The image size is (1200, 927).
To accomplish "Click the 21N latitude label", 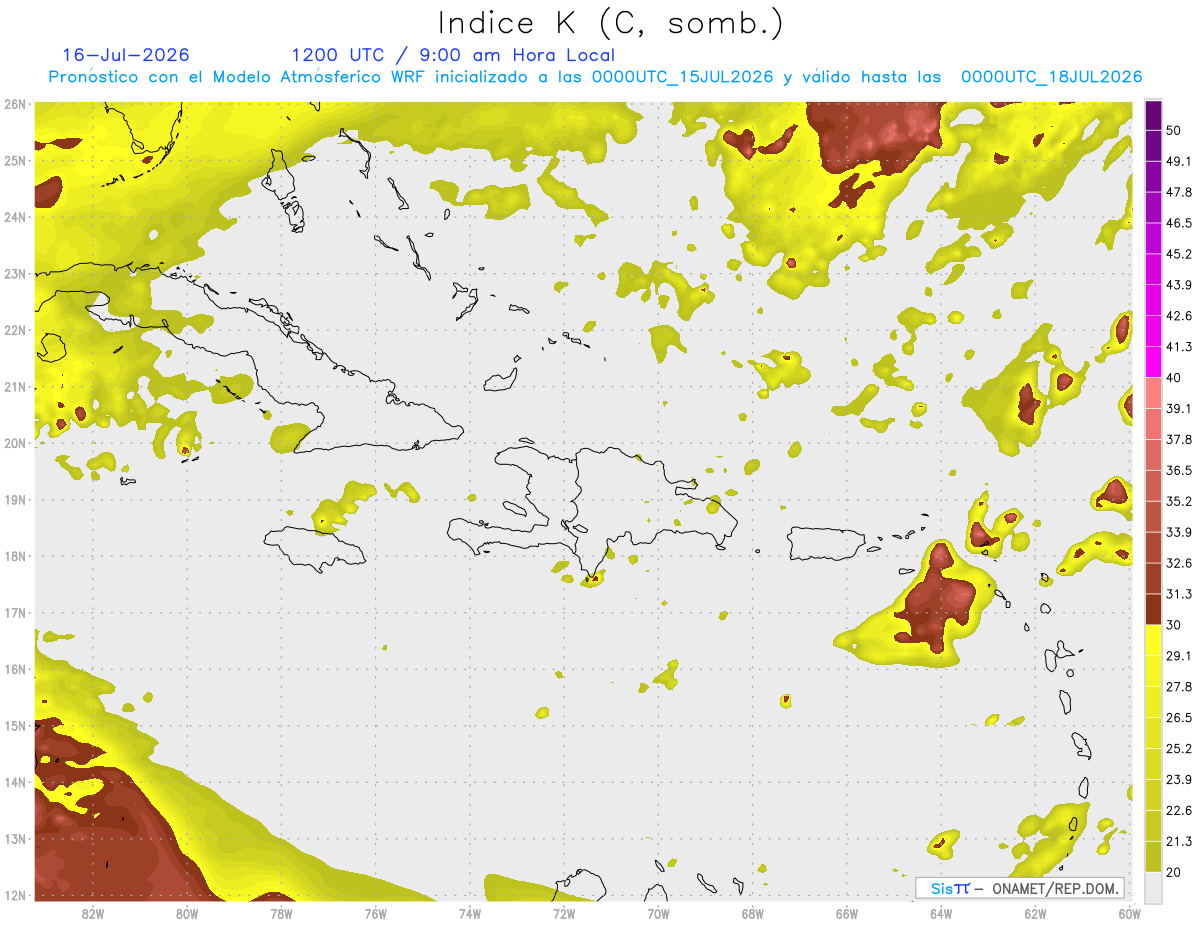I will tap(15, 387).
